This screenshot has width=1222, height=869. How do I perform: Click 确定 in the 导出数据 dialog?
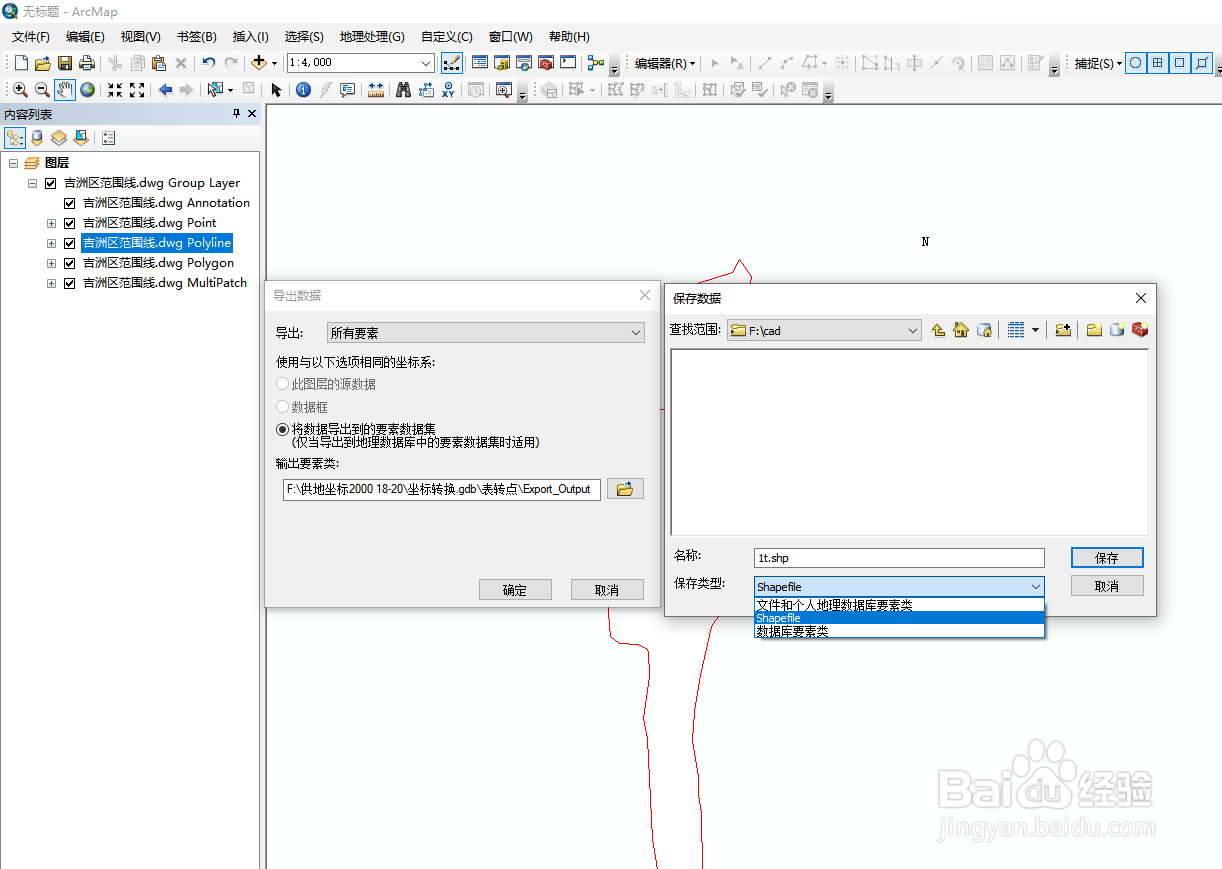tap(515, 589)
